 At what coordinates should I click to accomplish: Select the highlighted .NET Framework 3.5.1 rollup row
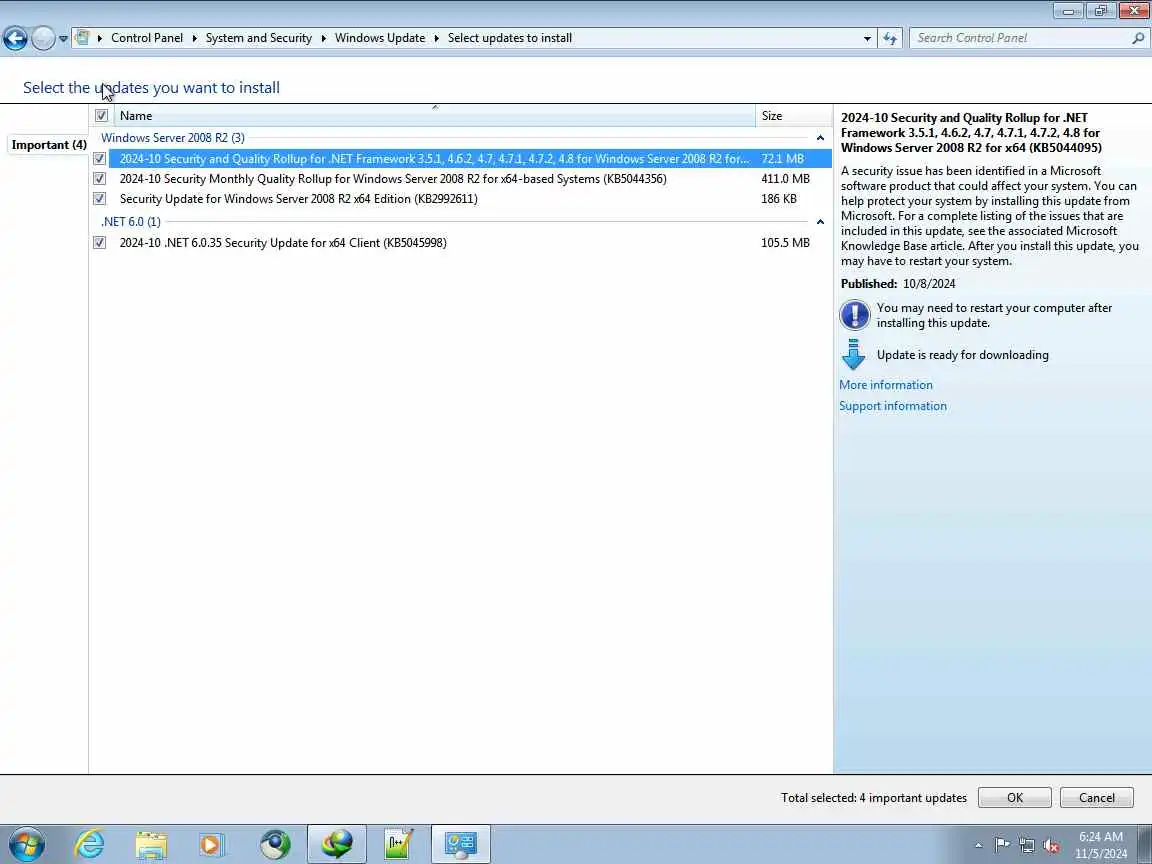[x=470, y=159]
